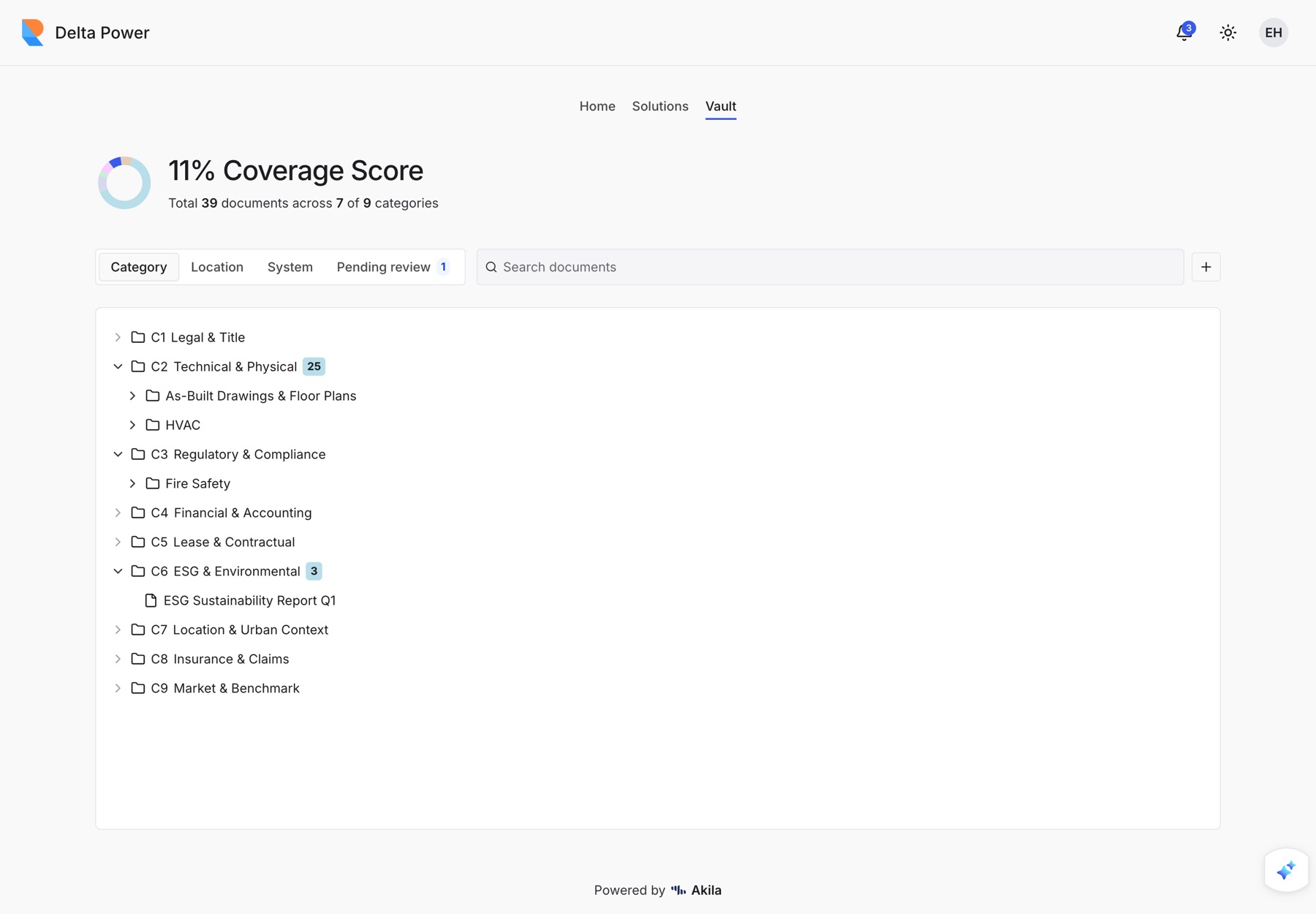Click the 25 badge on C2
The width and height of the screenshot is (1316, 914).
[314, 366]
